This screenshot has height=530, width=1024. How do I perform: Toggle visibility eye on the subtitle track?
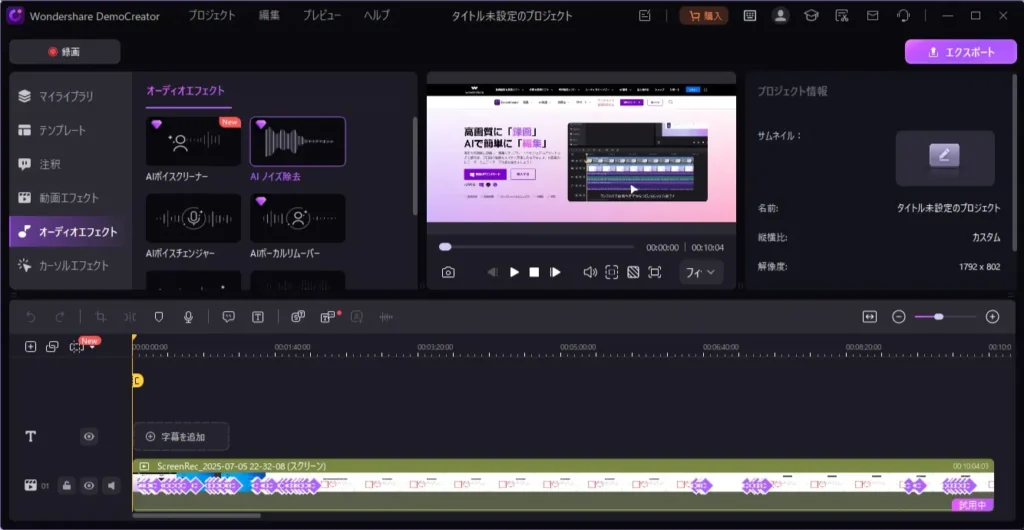tap(89, 436)
